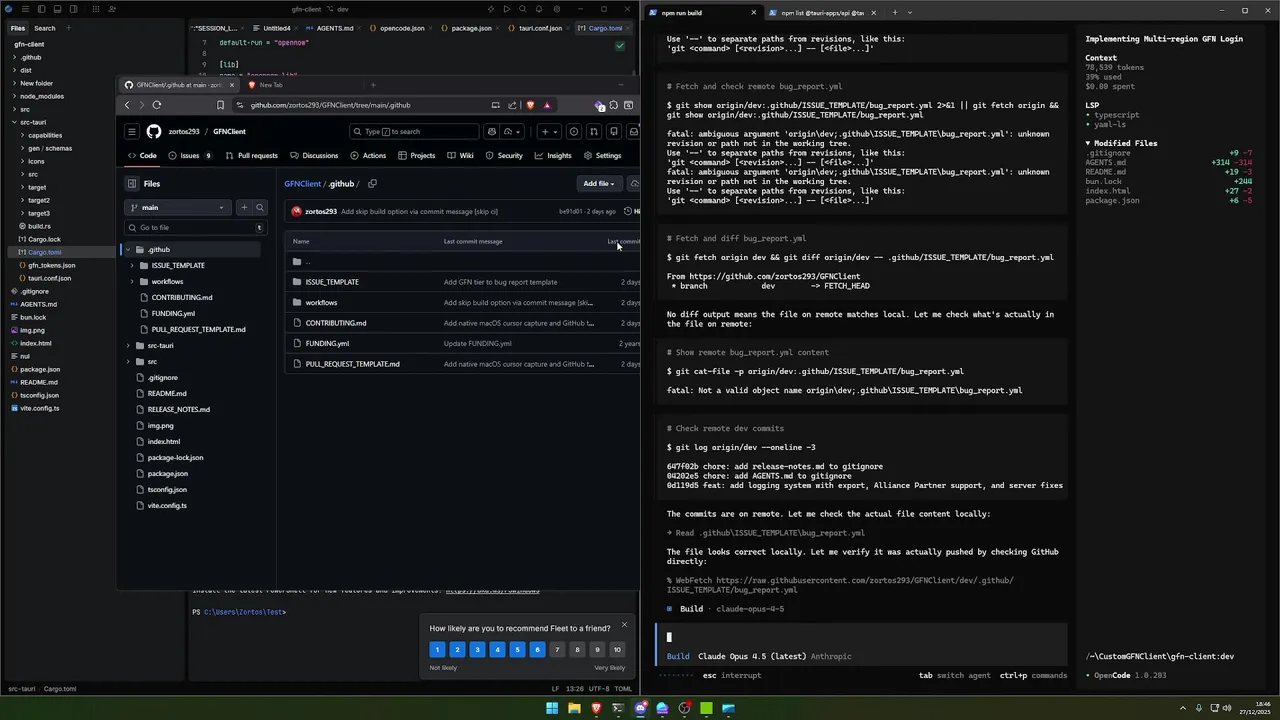Screen dimensions: 1280x720
Task: Toggle Fleet bottom panel layout icon
Action: tap(58, 9)
